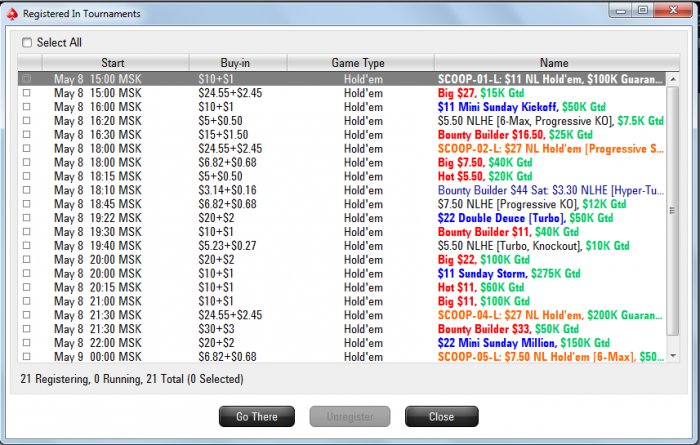
Task: Select SCOOP-05-L: $7.50 NL Hold'em 6-Max
Action: click(550, 357)
